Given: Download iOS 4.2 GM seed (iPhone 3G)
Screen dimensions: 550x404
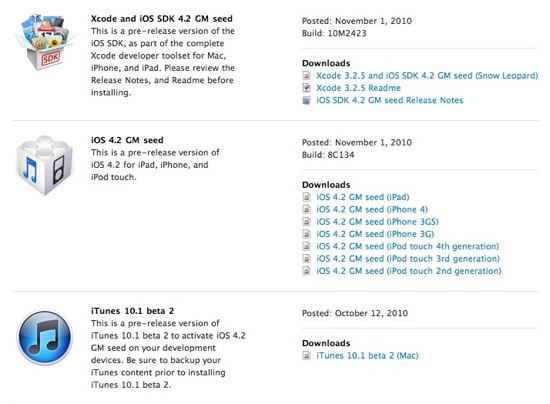Looking at the screenshot, I should (375, 234).
